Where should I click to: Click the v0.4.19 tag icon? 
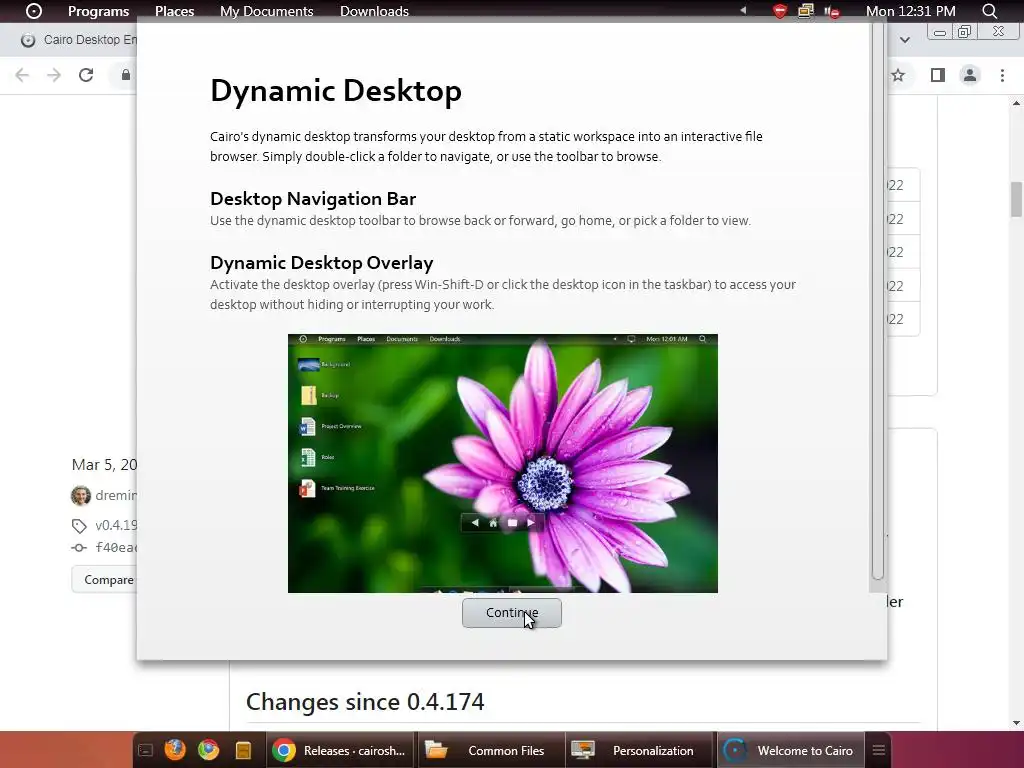(79, 526)
